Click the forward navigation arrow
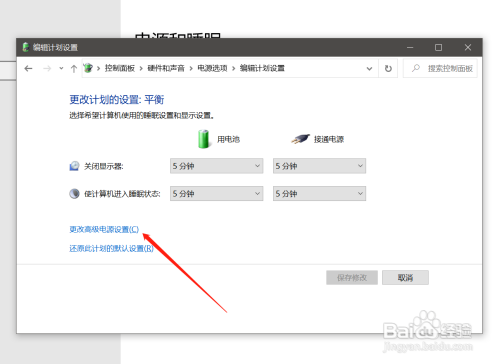This screenshot has height=364, width=500. [x=47, y=69]
